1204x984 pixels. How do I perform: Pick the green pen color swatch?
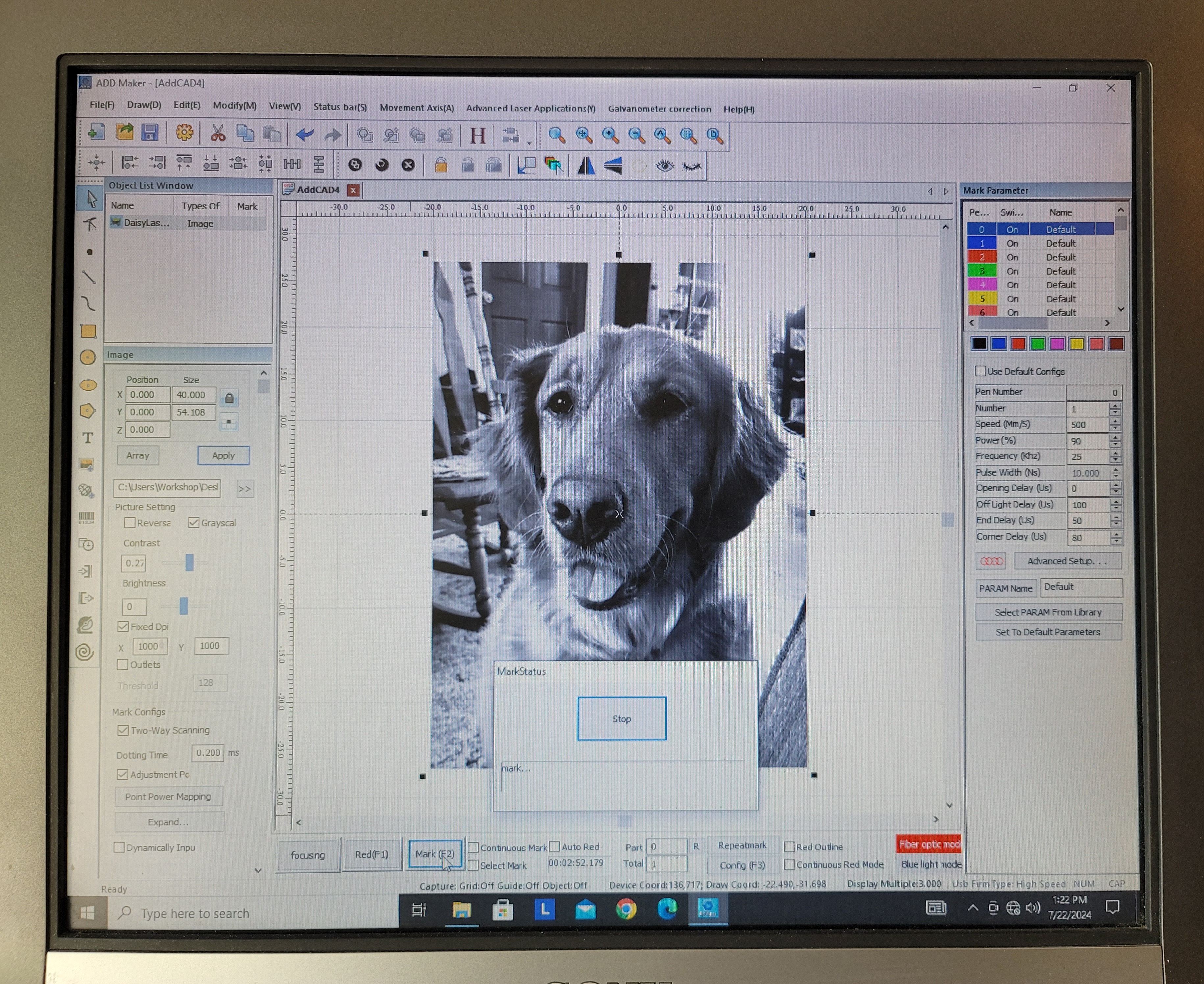click(x=1037, y=343)
